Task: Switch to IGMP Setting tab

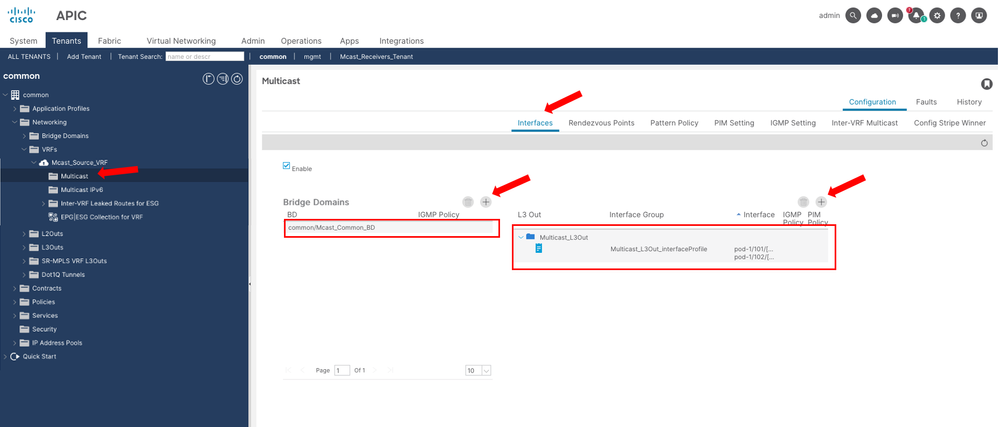Action: point(793,123)
